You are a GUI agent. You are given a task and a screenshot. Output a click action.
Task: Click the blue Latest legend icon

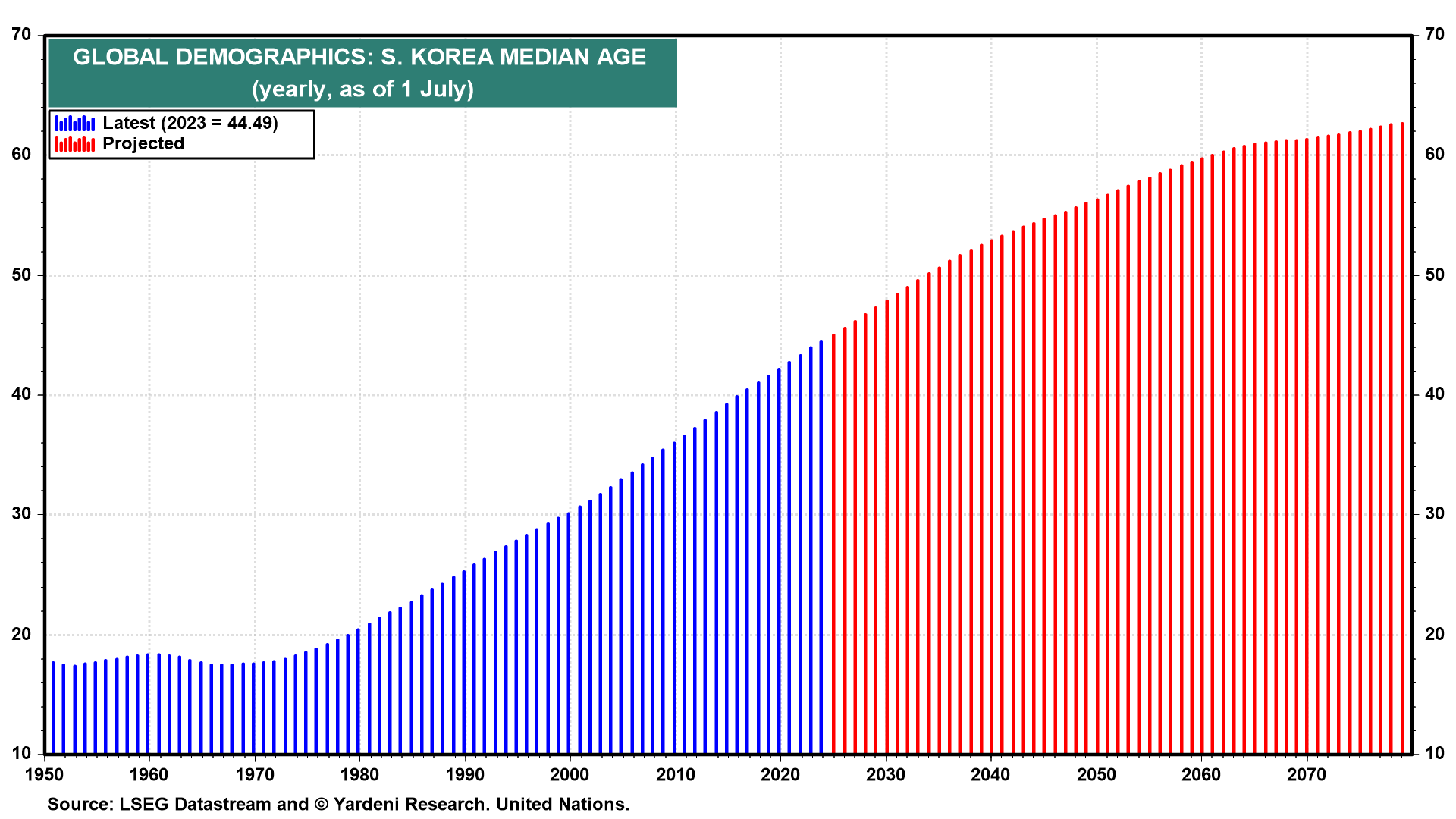[74, 123]
